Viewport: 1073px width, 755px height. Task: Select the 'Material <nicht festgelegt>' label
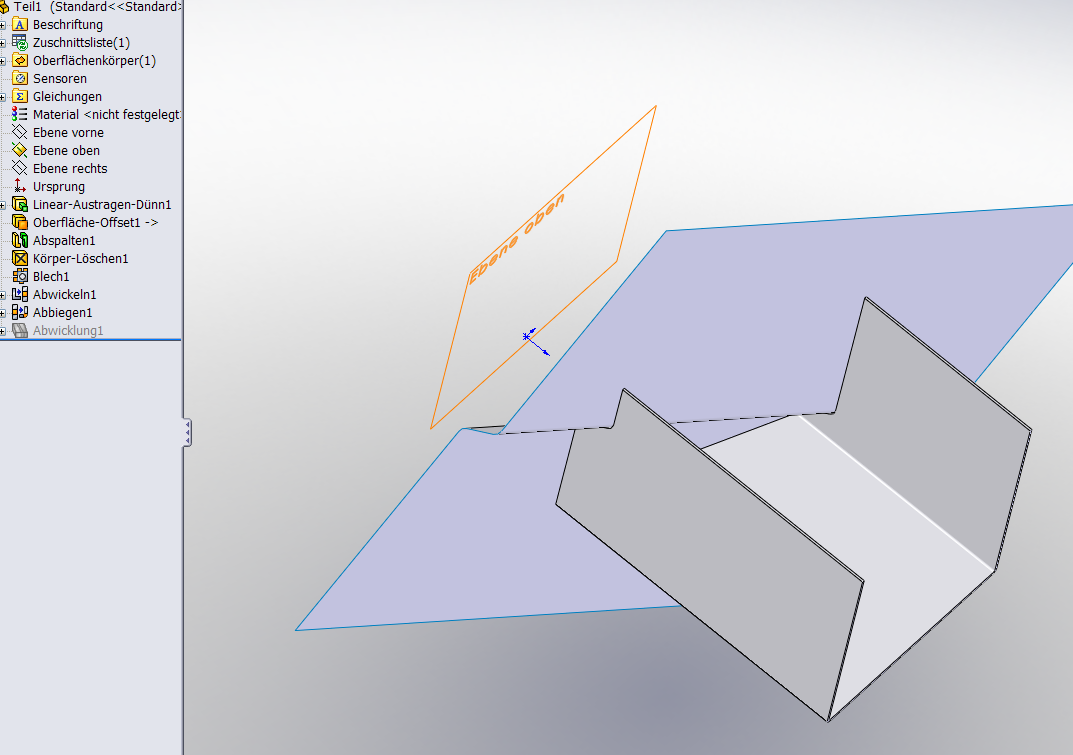tap(107, 114)
